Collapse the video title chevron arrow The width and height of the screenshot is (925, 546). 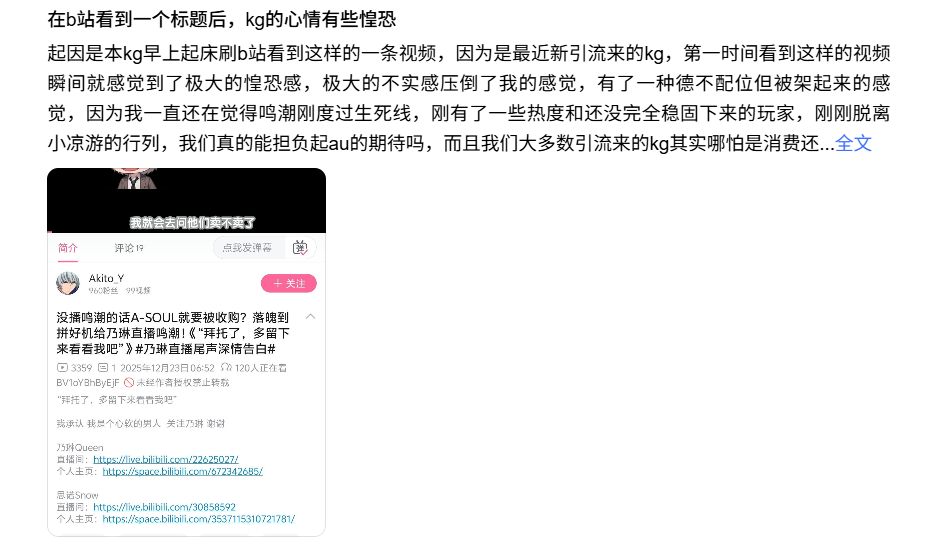310,317
